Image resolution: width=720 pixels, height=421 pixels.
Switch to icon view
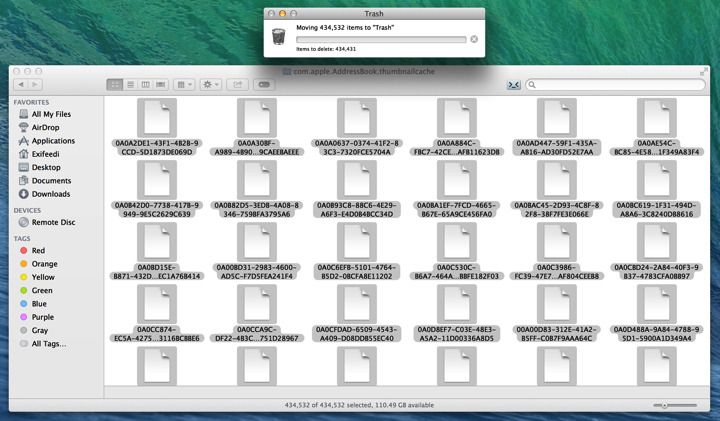pyautogui.click(x=115, y=84)
